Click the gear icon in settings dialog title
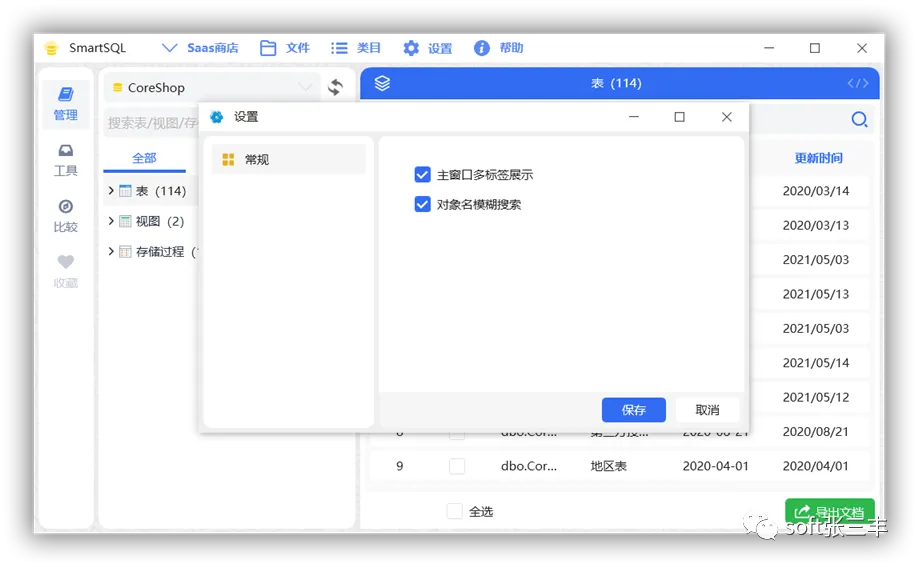Screen dimensions: 918x567 click(217, 117)
